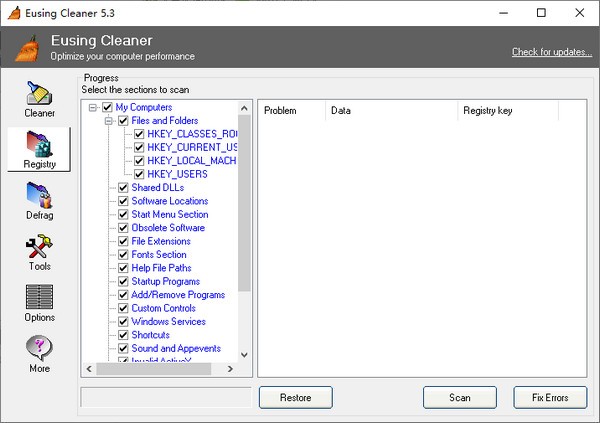Collapse the Files and Folders node
The image size is (600, 423).
[x=109, y=121]
